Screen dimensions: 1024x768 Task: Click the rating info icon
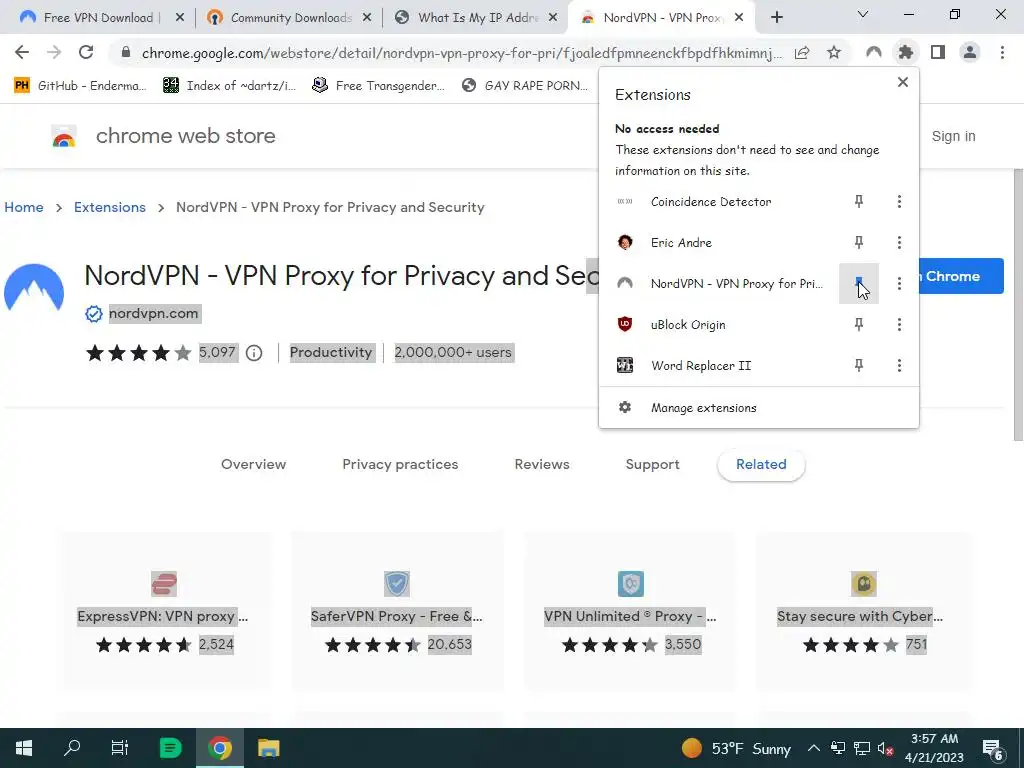[x=254, y=353]
